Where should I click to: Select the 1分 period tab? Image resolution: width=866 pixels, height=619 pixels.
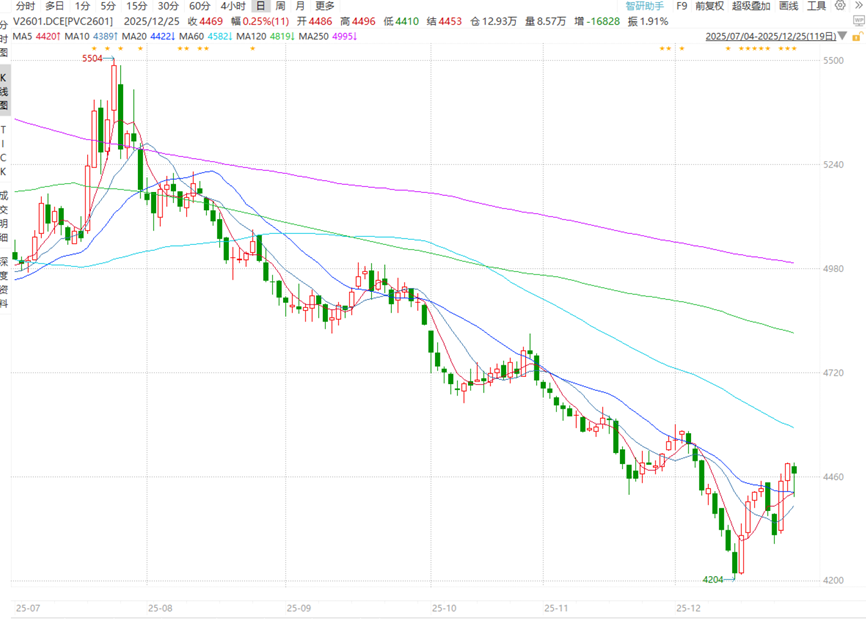point(82,6)
